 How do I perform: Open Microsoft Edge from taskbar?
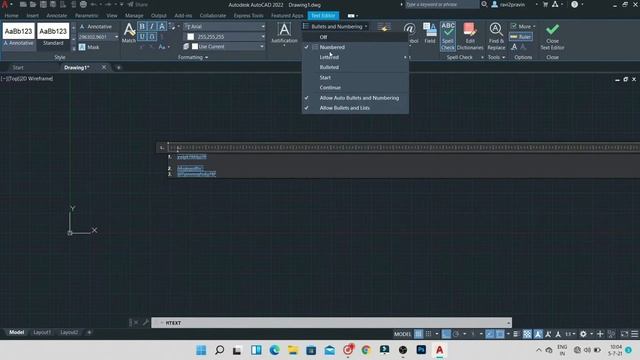275,350
